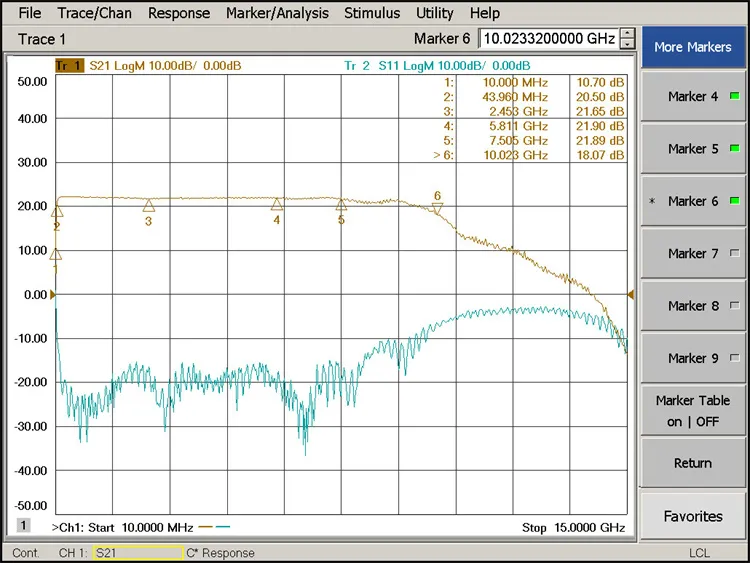Viewport: 750px width, 563px height.
Task: Click marker 4 triangle on the trace
Action: (277, 205)
